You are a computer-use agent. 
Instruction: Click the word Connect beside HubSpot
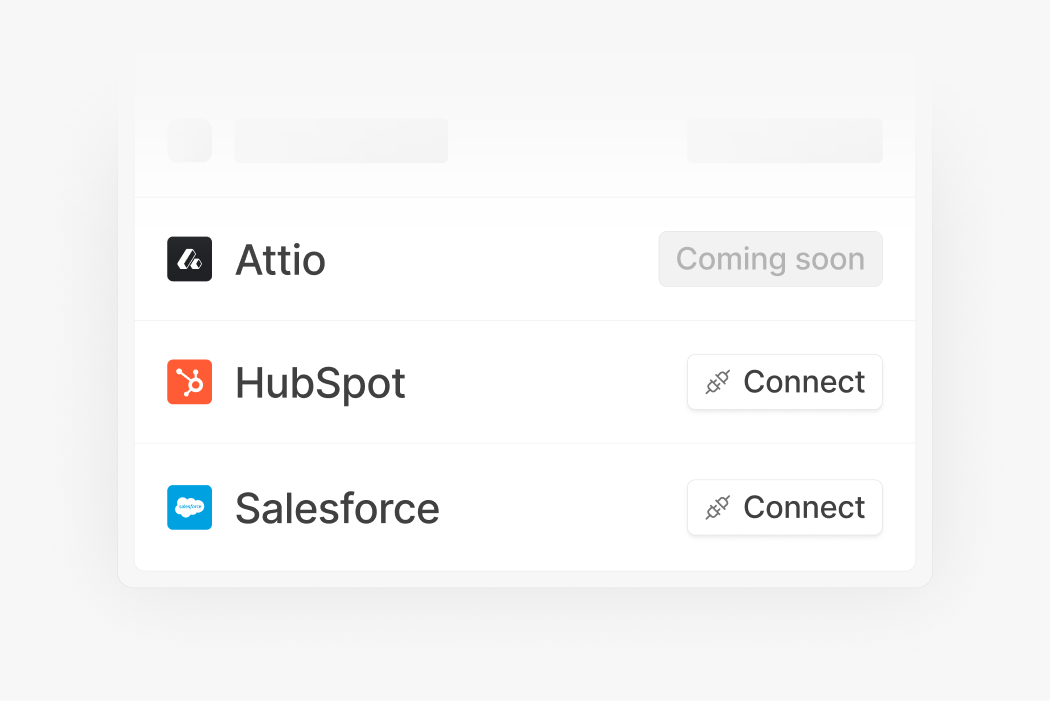point(804,382)
